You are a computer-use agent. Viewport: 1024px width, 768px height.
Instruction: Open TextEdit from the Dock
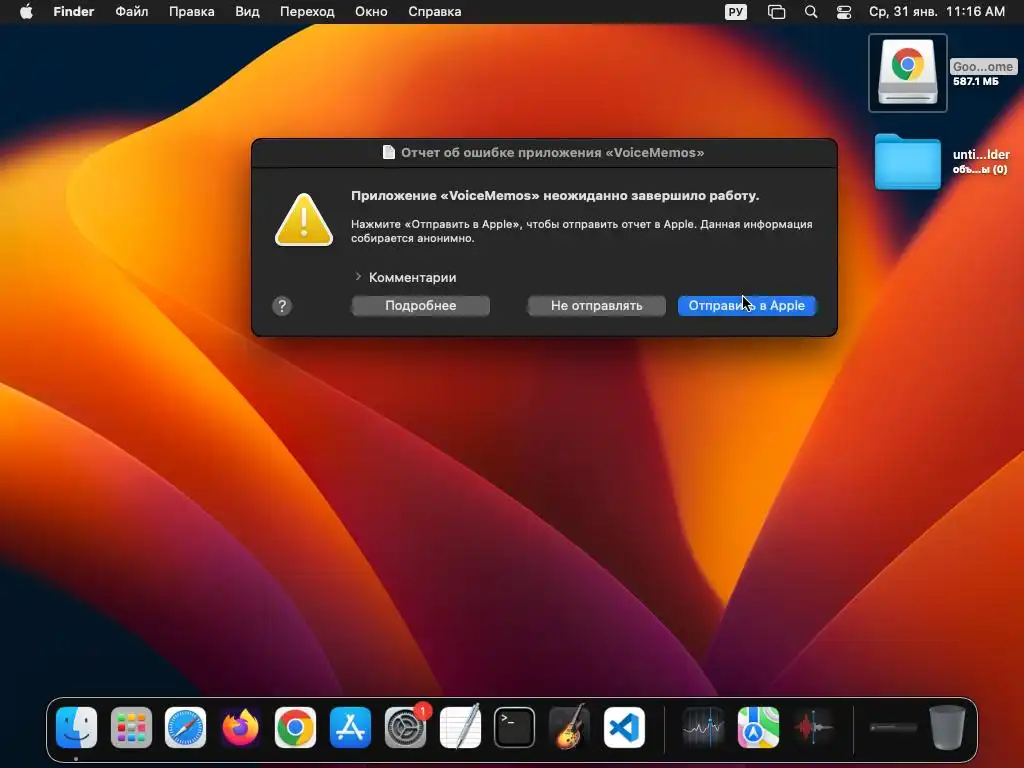[x=460, y=727]
